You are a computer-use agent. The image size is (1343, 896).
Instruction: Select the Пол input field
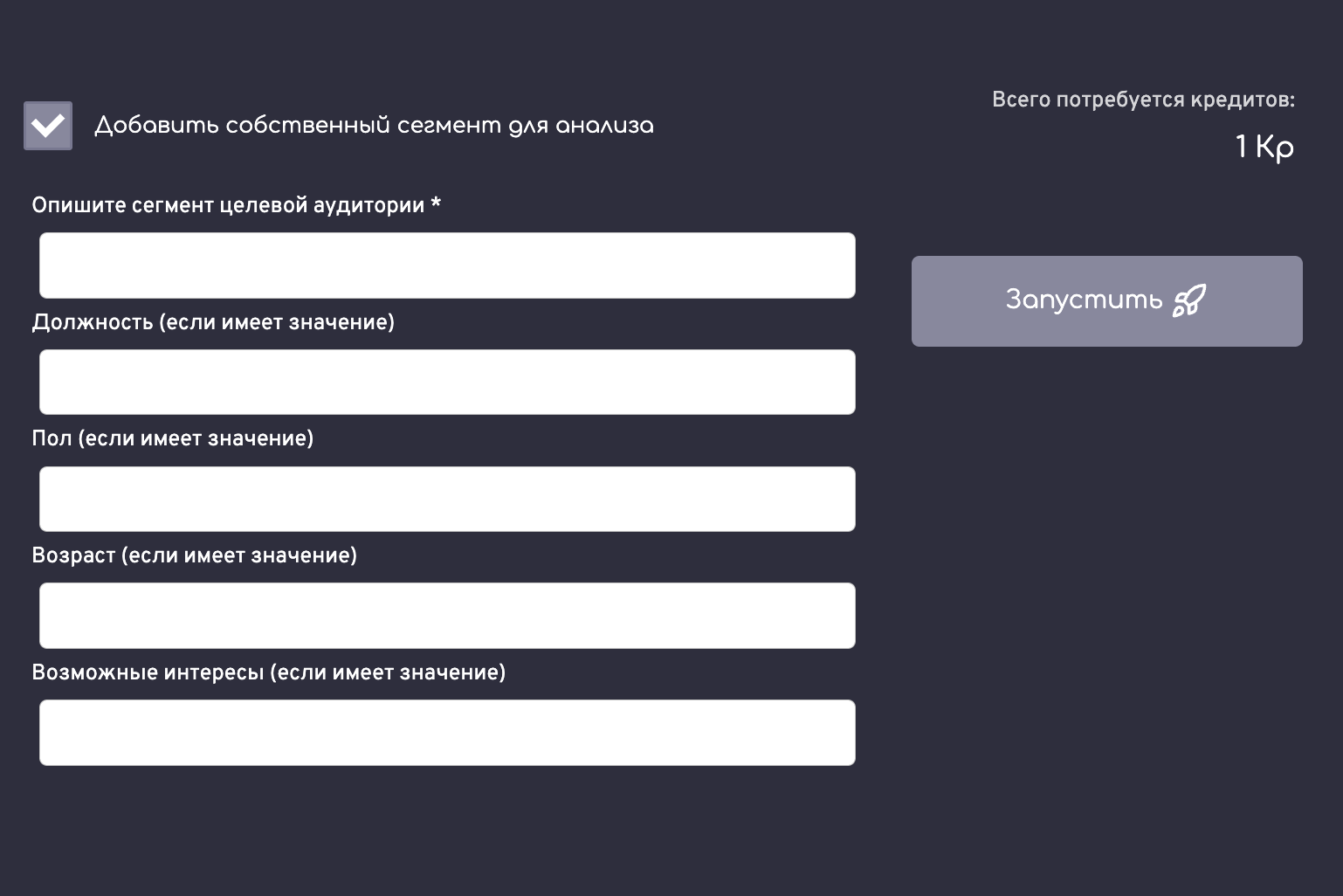[447, 499]
